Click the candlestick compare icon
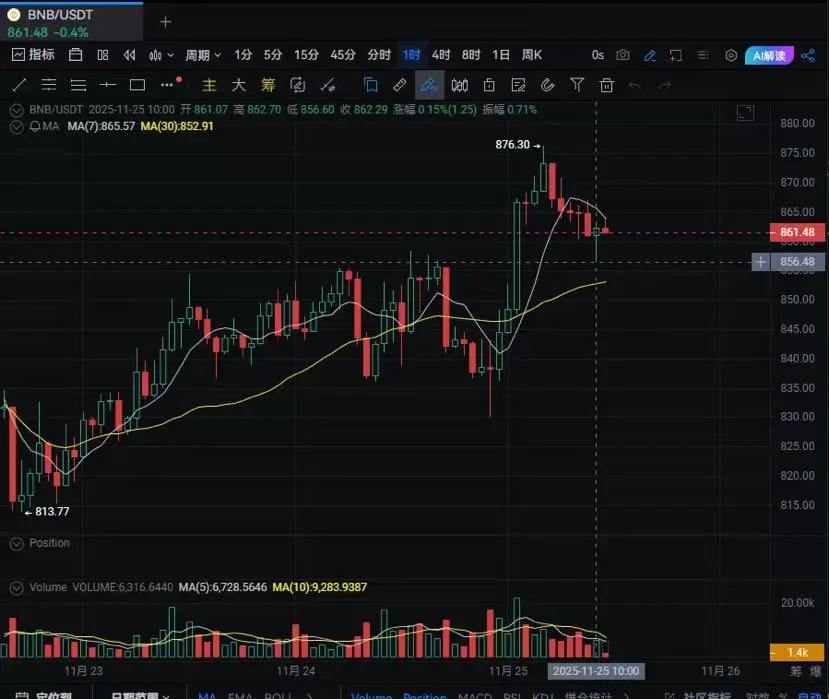 tap(459, 85)
